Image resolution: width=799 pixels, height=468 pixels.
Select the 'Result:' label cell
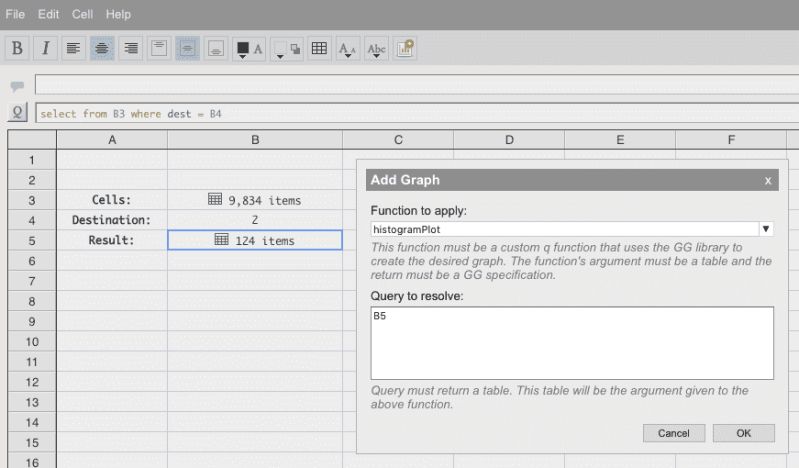[x=112, y=240]
